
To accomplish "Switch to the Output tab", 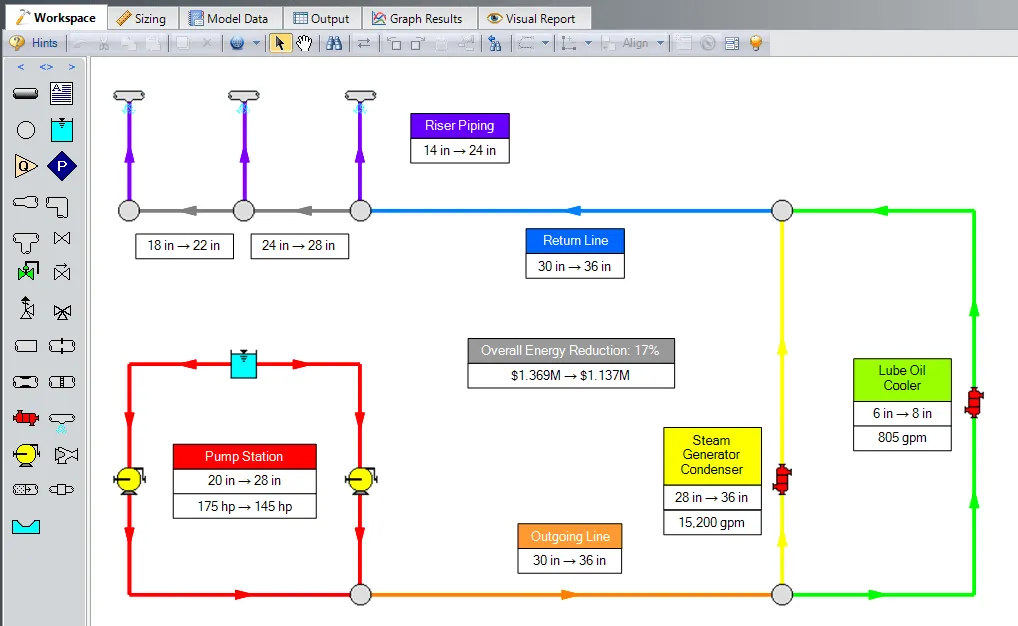I will pos(321,16).
